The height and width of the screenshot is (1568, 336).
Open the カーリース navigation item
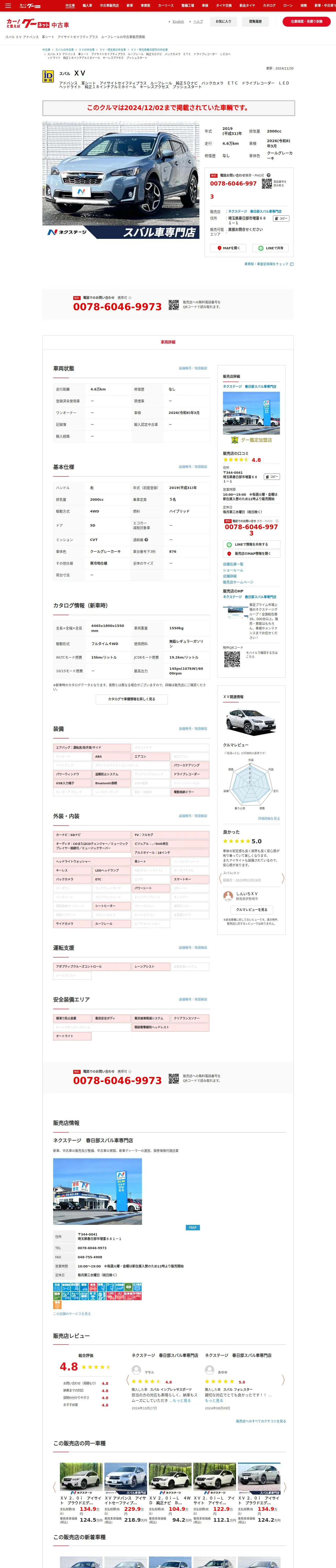pos(165,5)
